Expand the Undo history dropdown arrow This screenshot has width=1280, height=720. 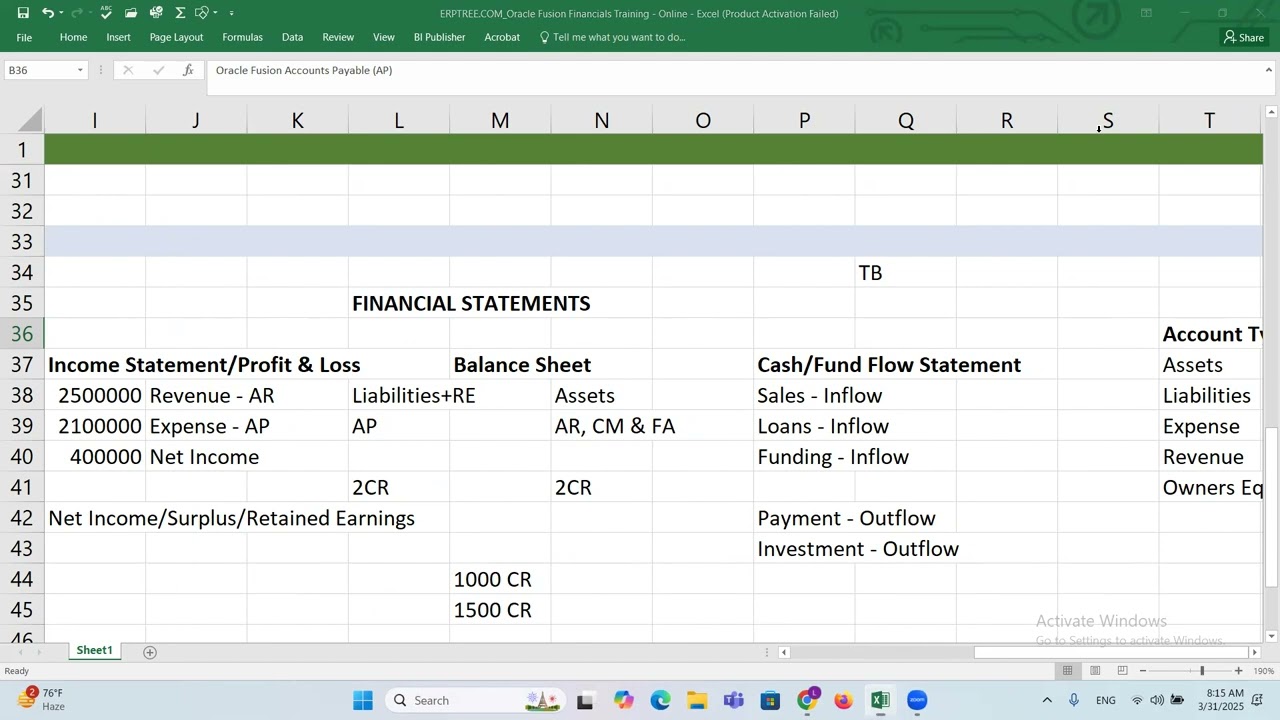[x=61, y=13]
